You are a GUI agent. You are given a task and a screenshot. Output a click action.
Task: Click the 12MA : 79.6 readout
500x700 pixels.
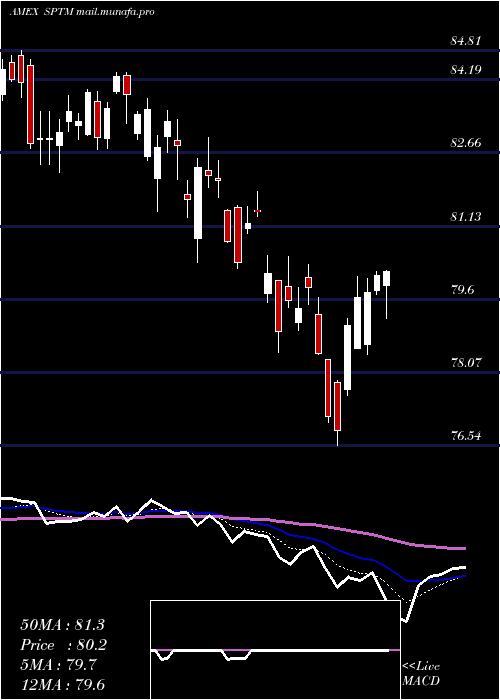coord(62,685)
